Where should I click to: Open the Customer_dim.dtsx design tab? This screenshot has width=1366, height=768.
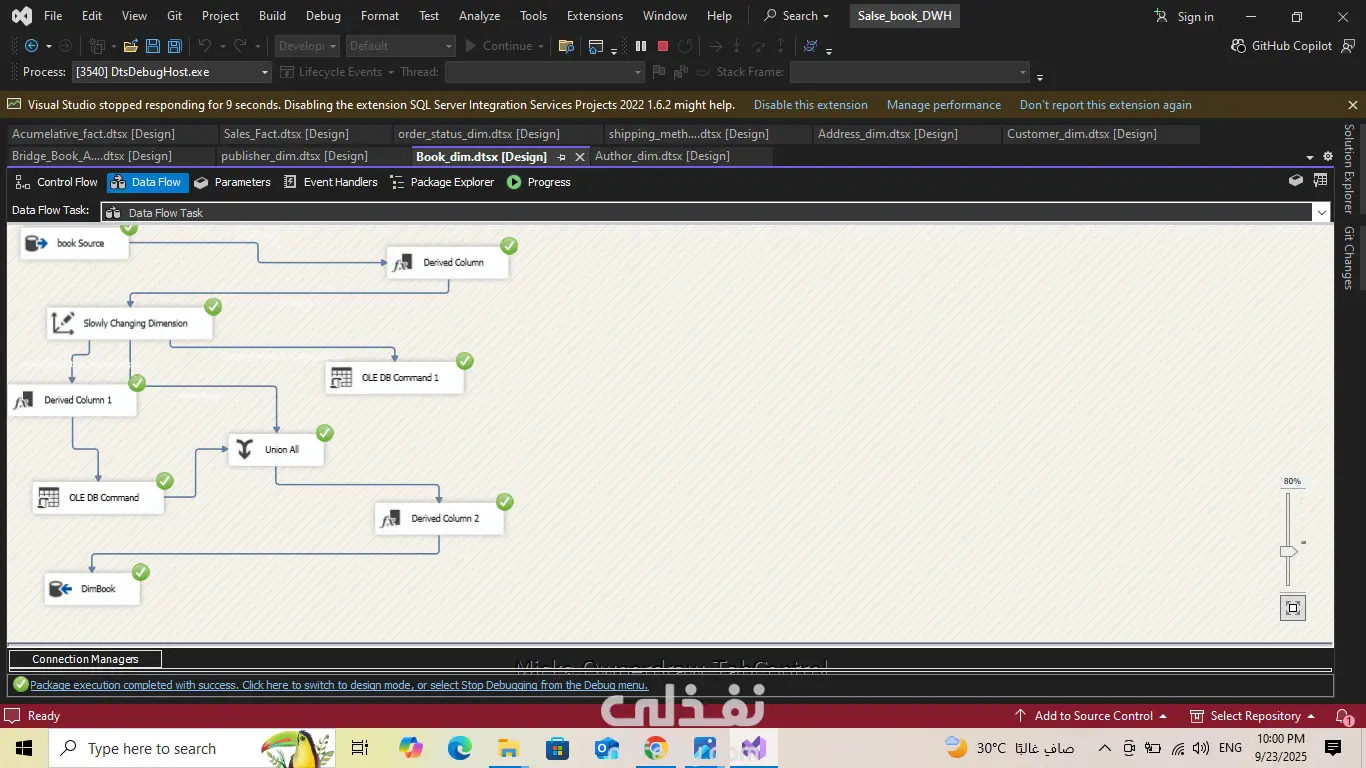coord(1082,134)
